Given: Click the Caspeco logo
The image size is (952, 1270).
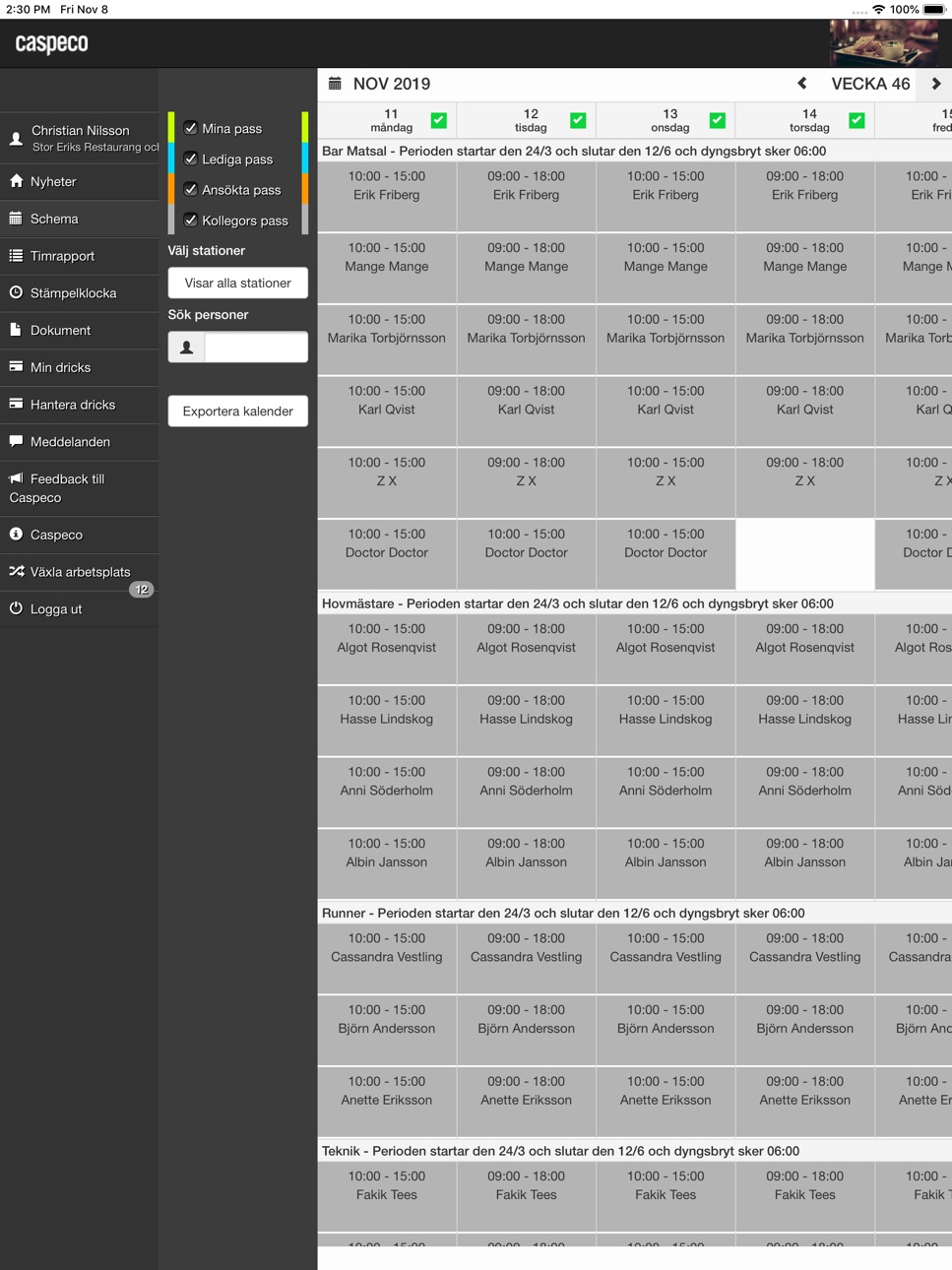Looking at the screenshot, I should click(51, 43).
